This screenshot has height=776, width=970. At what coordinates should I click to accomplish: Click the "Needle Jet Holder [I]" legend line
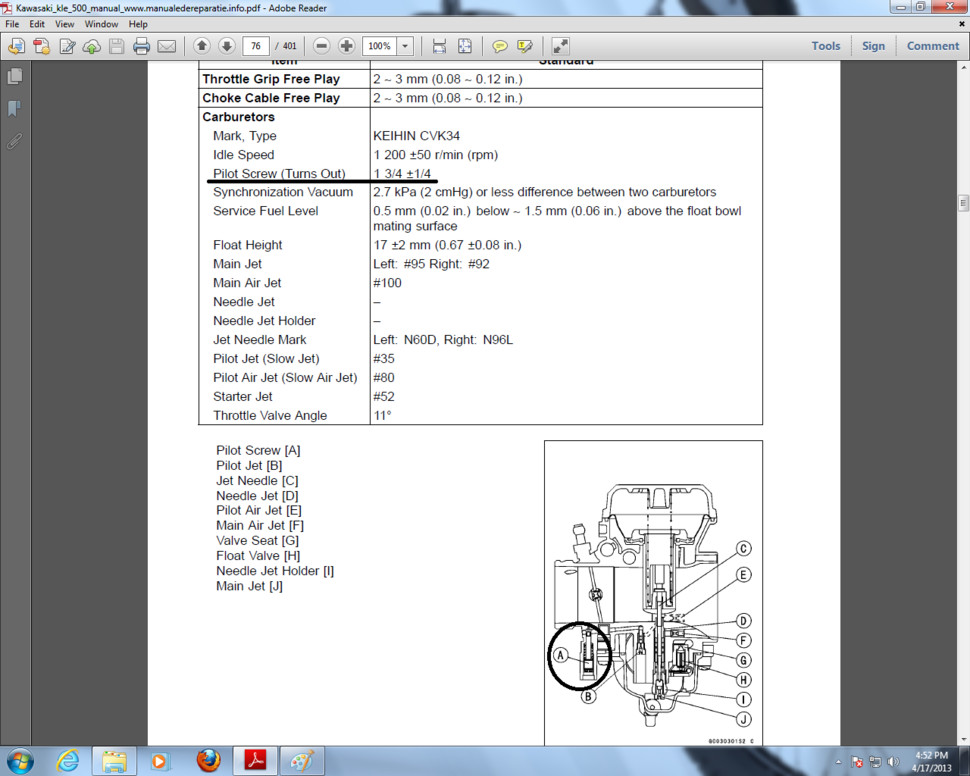[275, 571]
